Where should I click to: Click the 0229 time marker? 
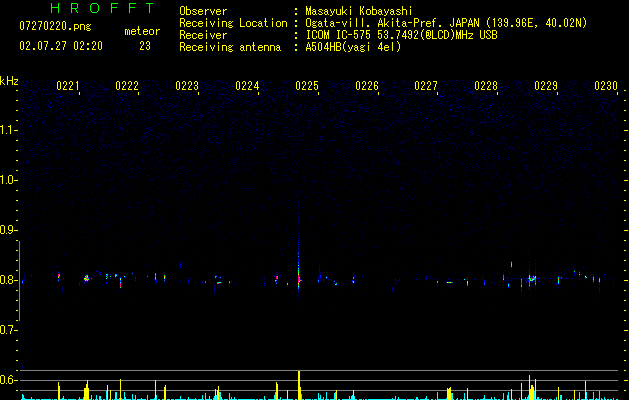coord(546,86)
